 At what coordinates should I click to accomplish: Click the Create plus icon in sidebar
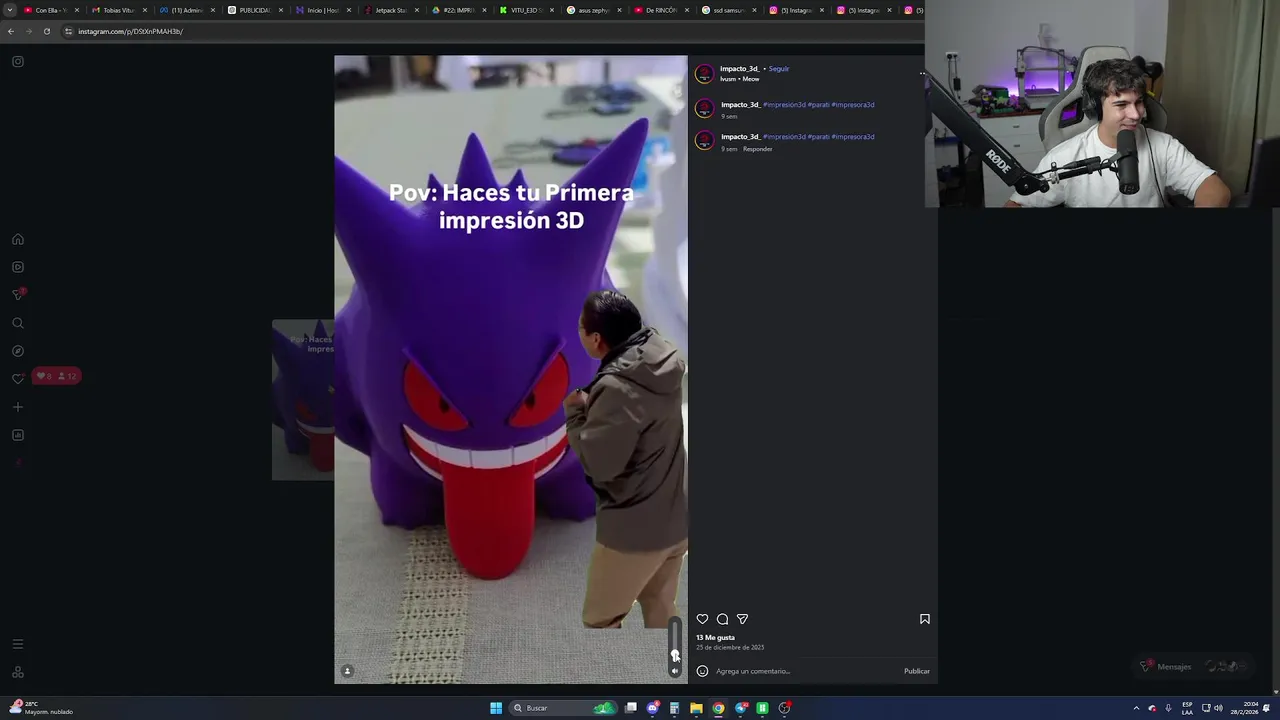click(x=17, y=407)
